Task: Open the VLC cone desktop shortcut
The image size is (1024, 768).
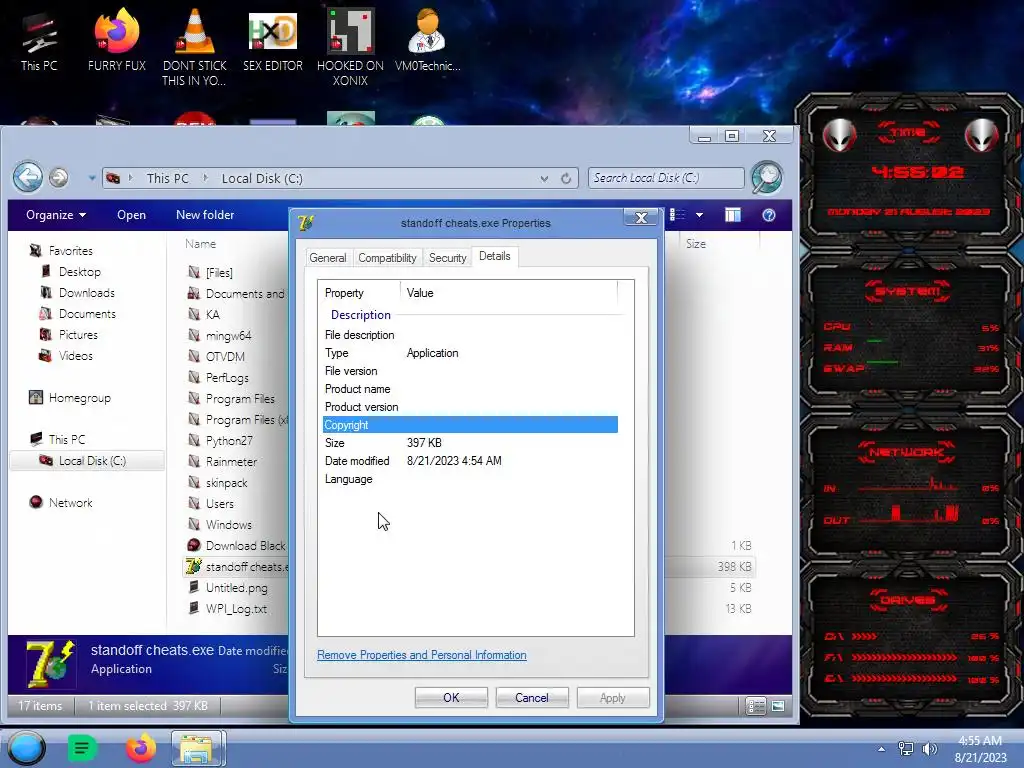Action: coord(194,46)
